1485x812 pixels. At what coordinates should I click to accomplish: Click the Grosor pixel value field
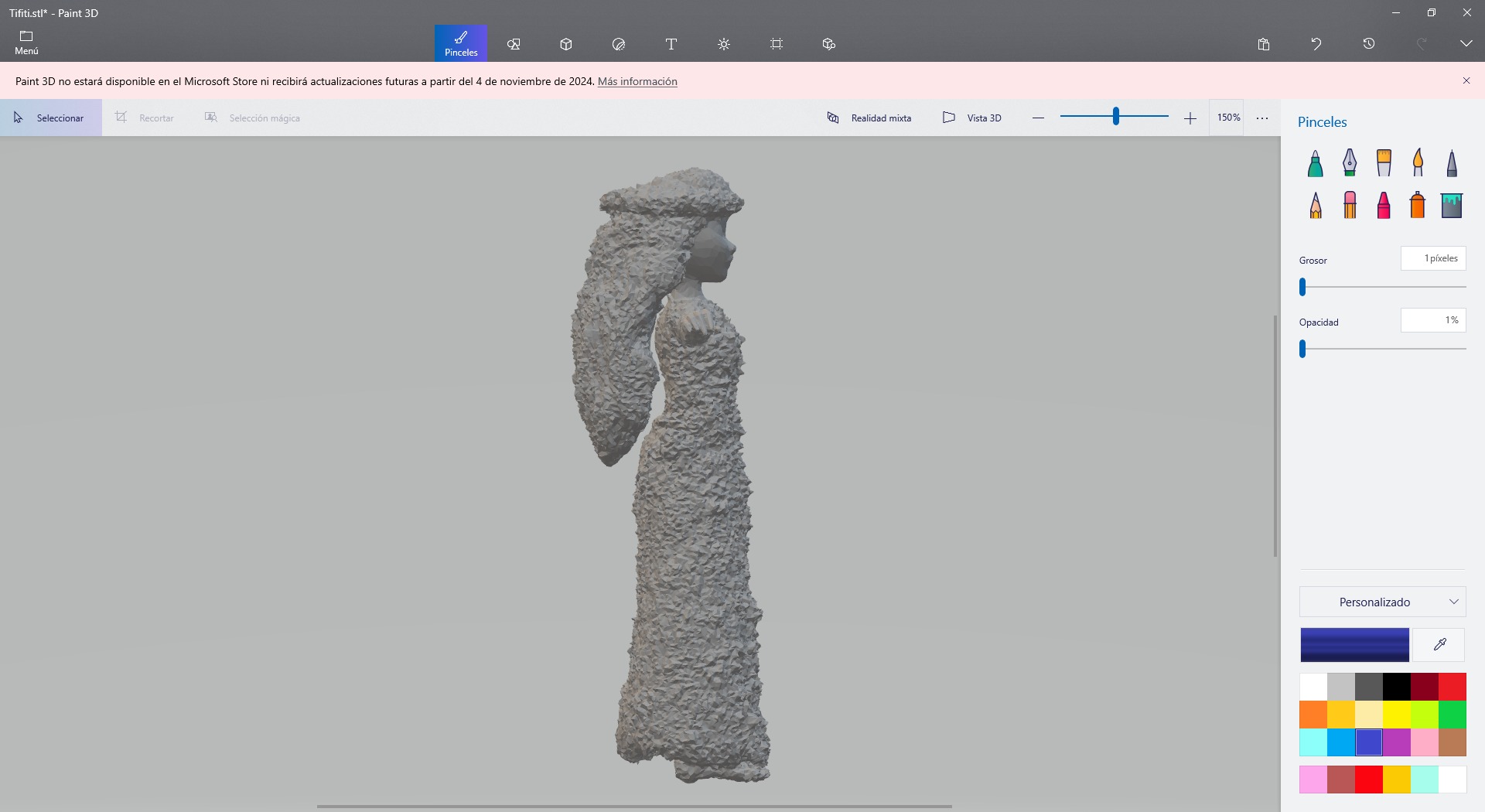(x=1433, y=258)
